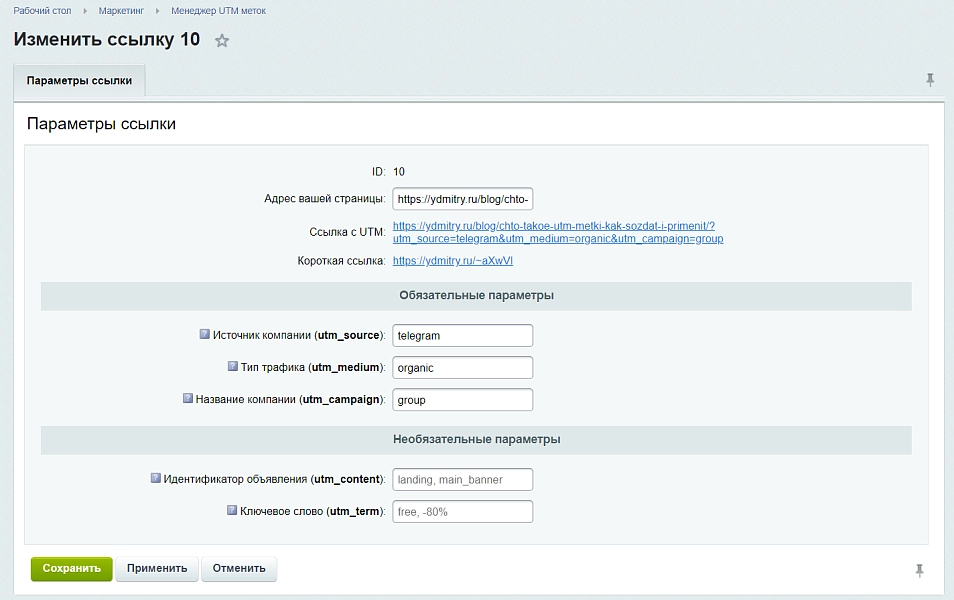Click the utm_content input field

click(x=462, y=480)
